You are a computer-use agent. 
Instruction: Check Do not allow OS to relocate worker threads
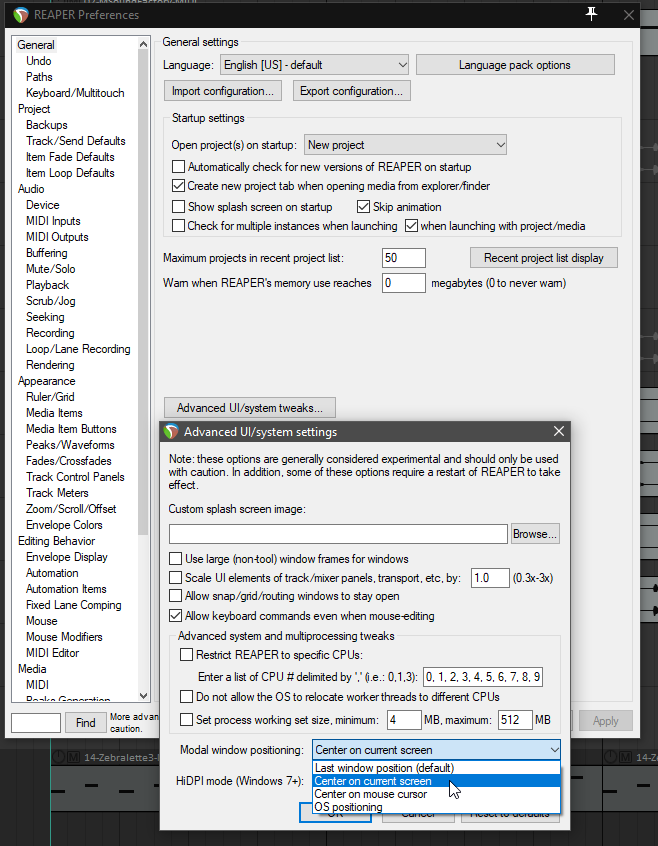pyautogui.click(x=187, y=697)
